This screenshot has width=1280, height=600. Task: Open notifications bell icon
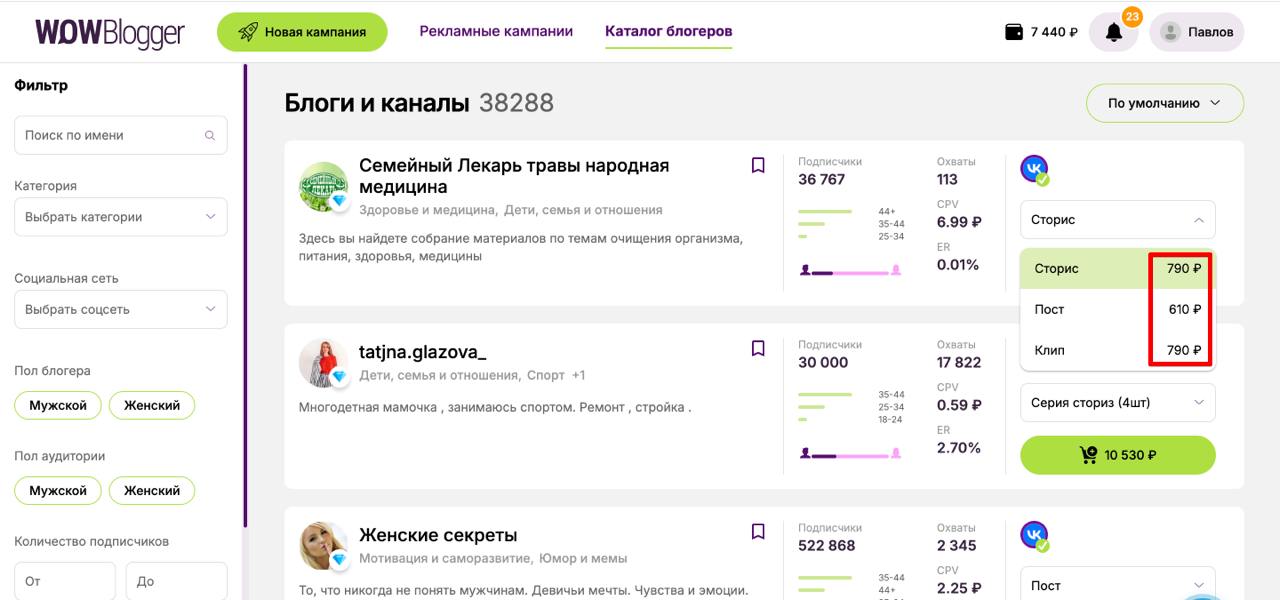pyautogui.click(x=1113, y=32)
